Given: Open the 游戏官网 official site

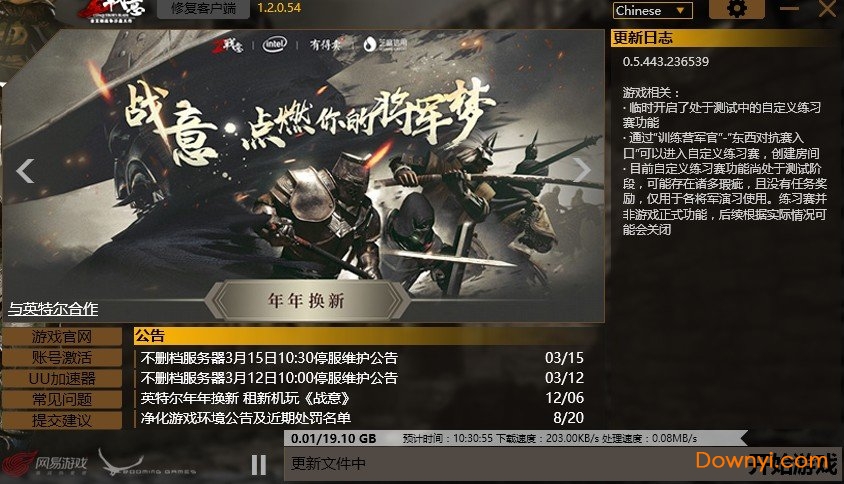Looking at the screenshot, I should [62, 337].
